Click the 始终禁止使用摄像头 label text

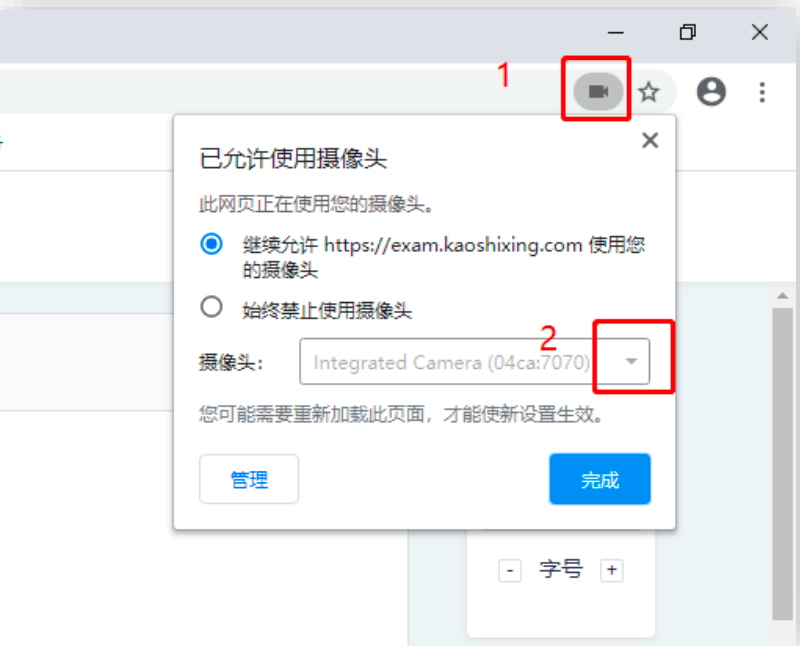(x=327, y=310)
